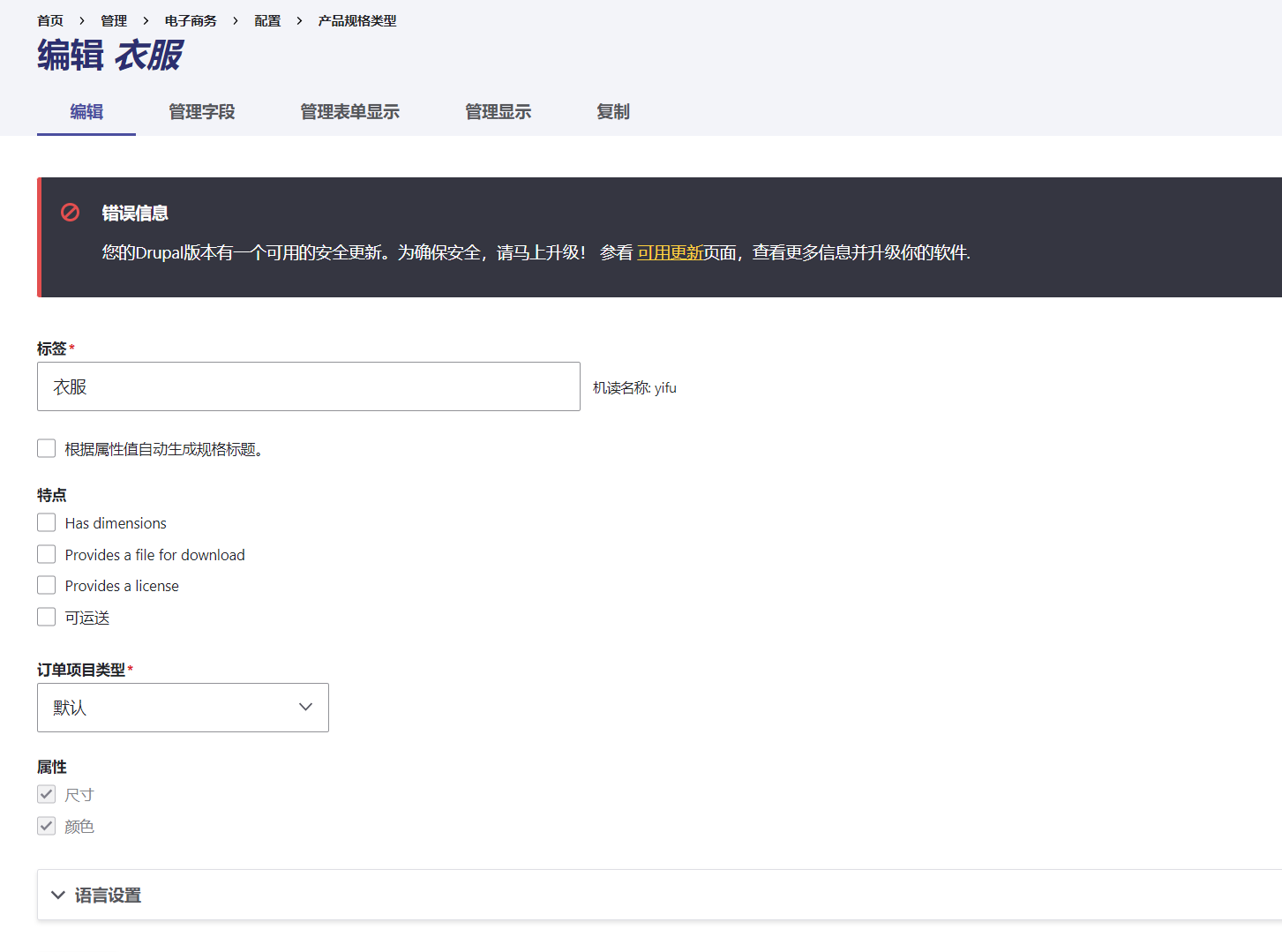Open 电子商务 breadcrumb link

[x=191, y=20]
